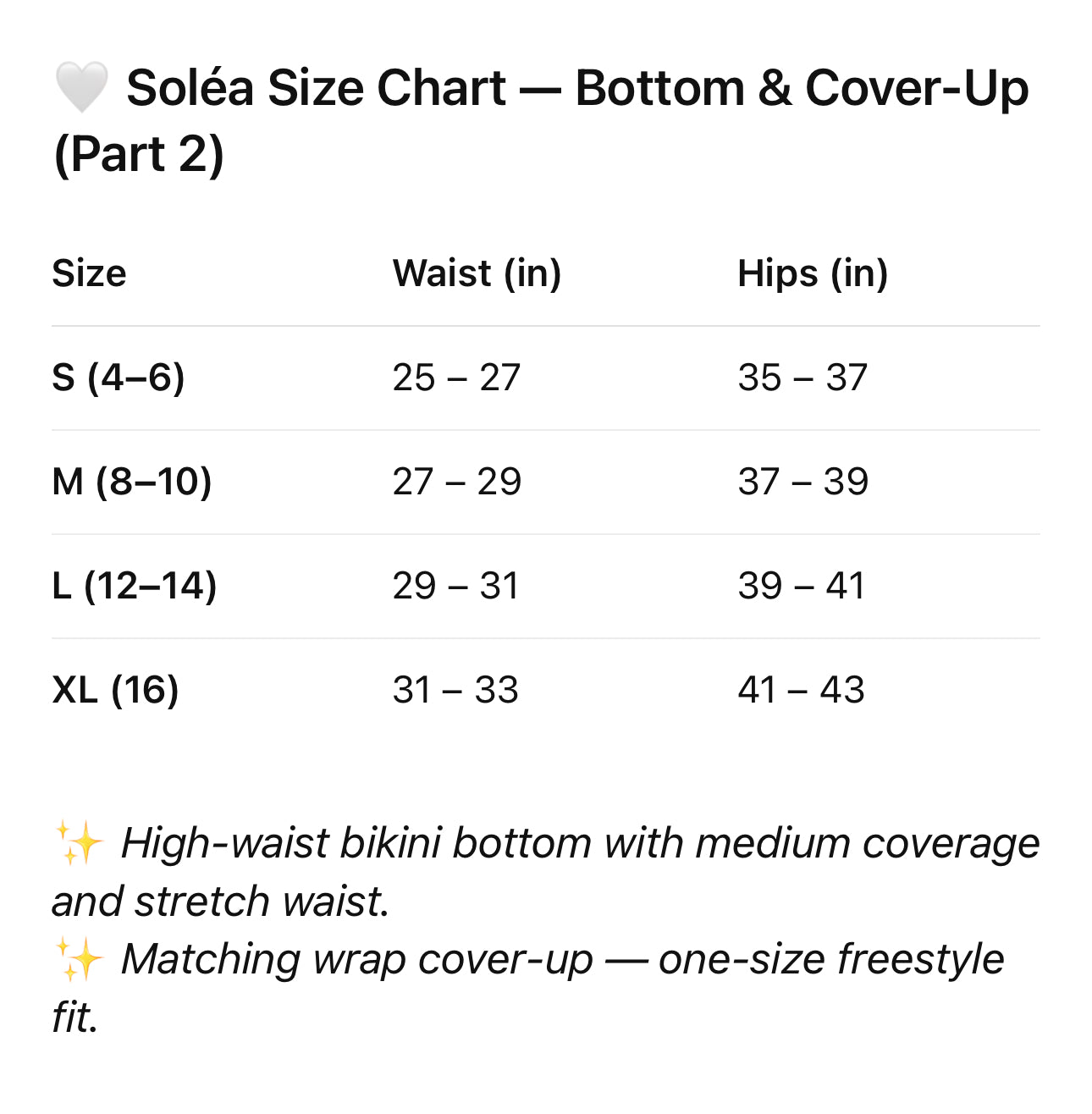Select the S (4–6) size row label
The image size is (1092, 1114).
119,378
